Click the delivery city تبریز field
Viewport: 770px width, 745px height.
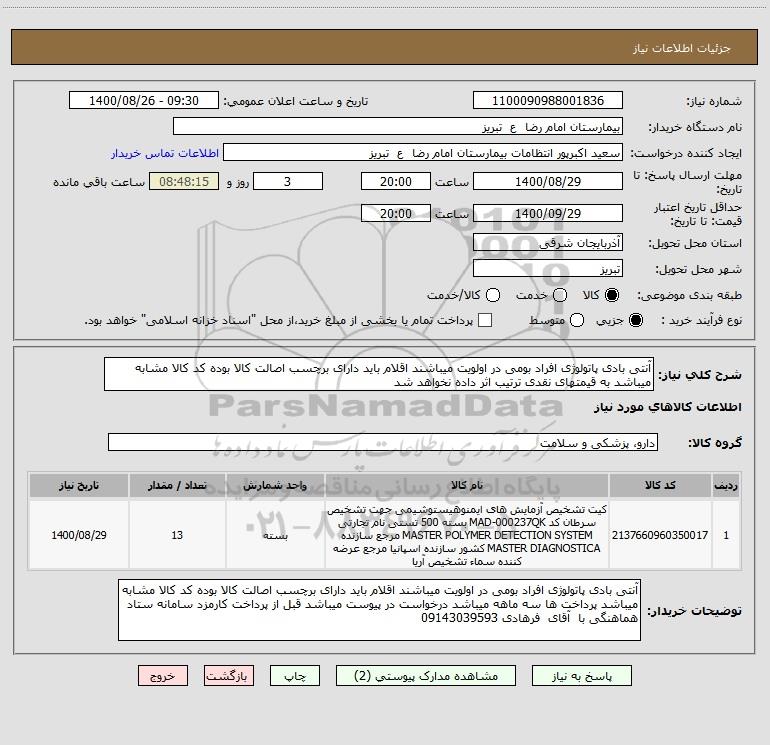[548, 269]
